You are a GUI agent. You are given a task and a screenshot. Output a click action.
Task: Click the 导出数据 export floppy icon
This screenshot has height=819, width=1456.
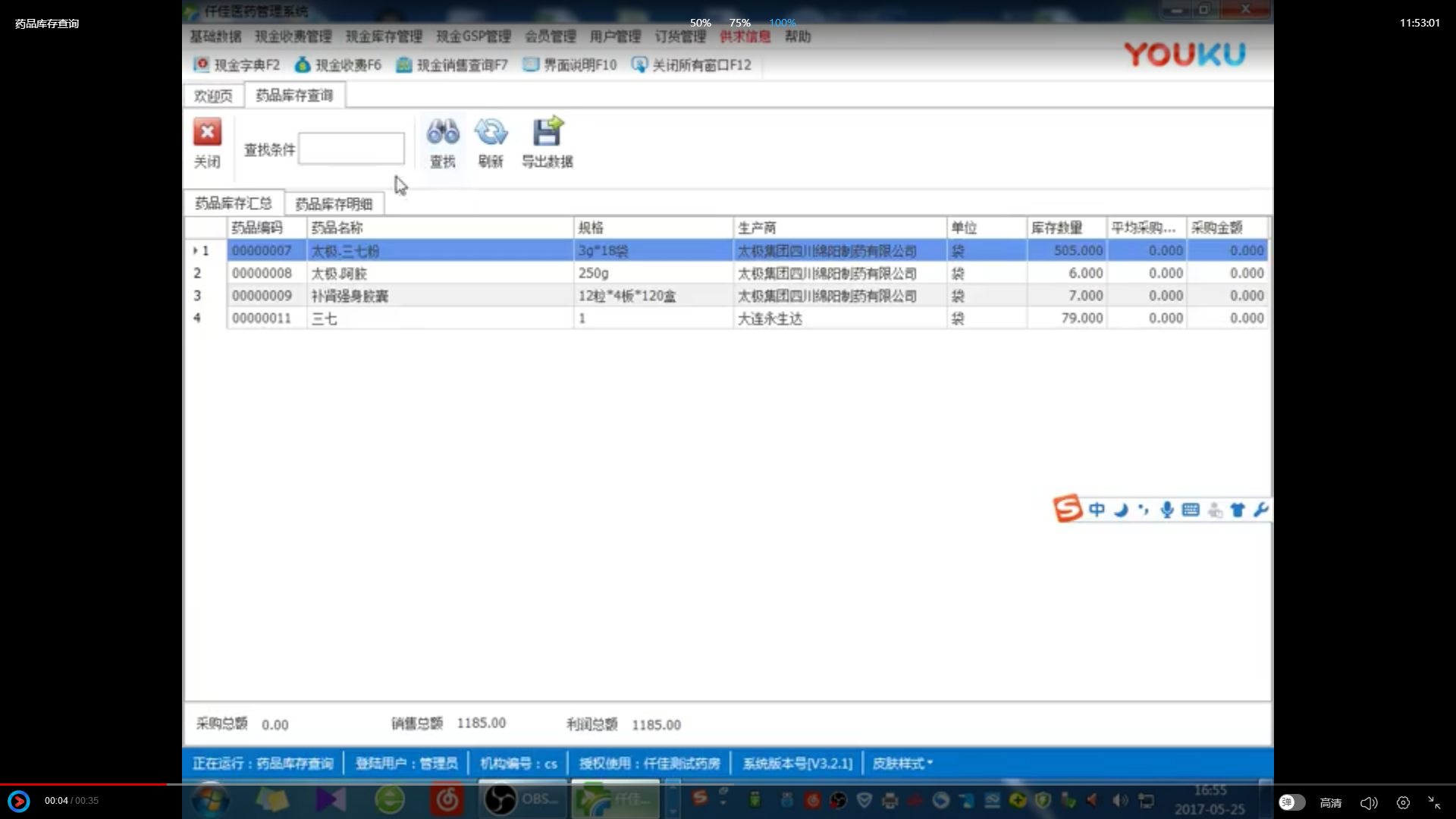click(x=548, y=131)
